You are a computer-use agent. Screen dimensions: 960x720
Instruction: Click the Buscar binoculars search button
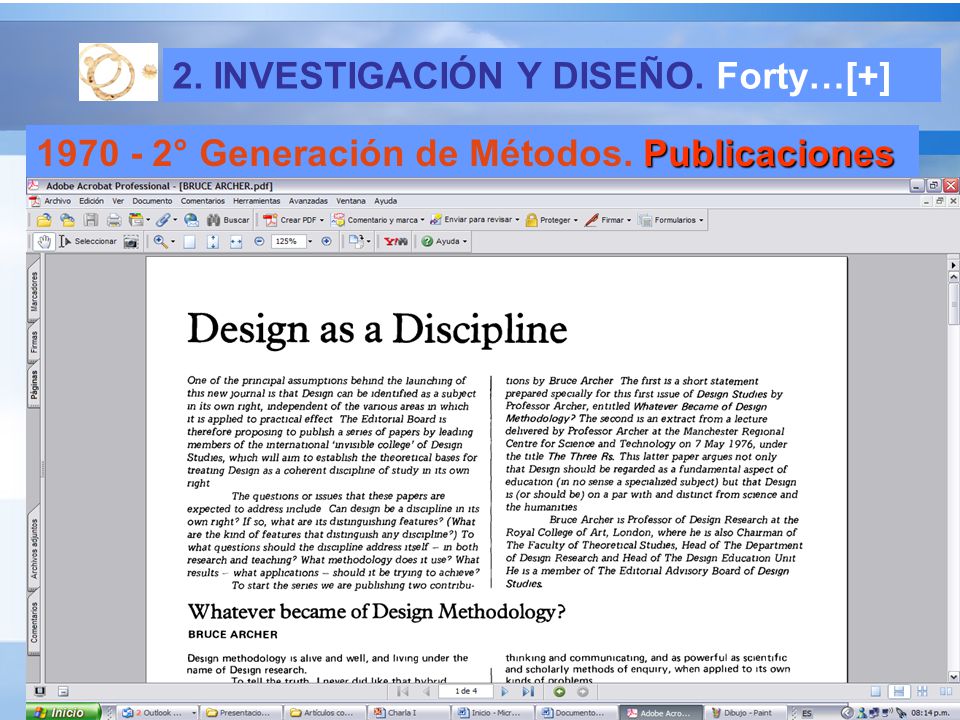(x=228, y=220)
